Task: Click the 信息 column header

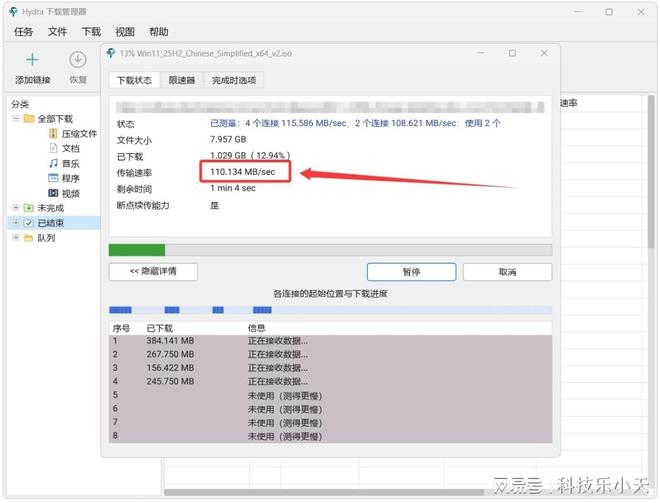Action: click(256, 328)
